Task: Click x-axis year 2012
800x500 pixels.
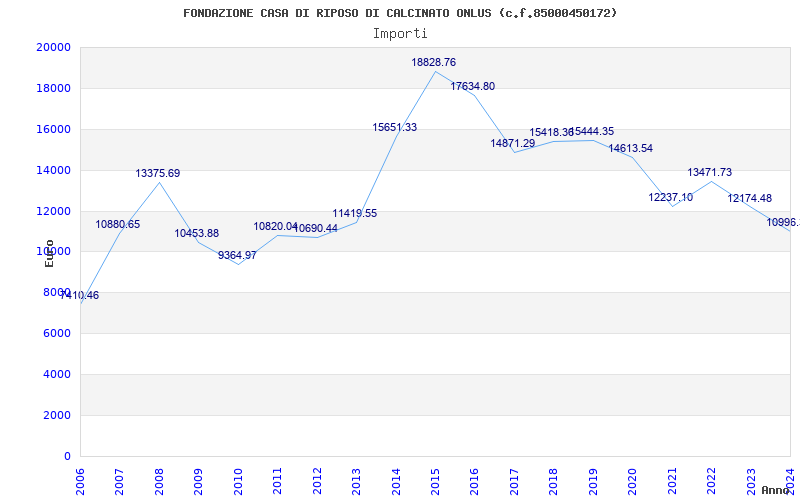Action: point(317,482)
